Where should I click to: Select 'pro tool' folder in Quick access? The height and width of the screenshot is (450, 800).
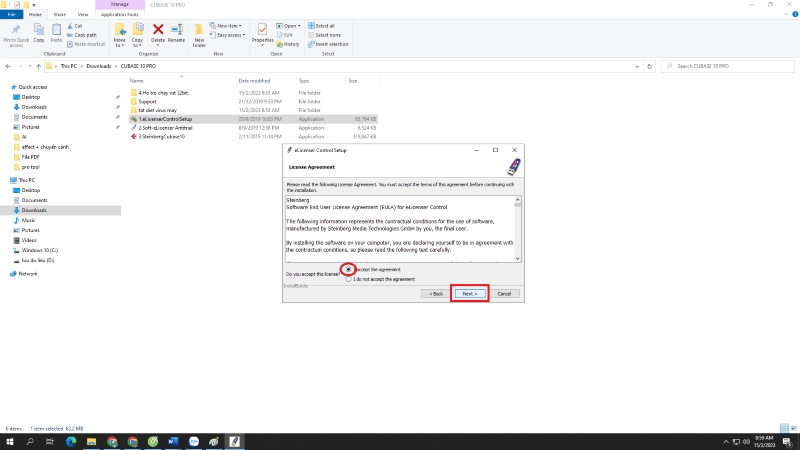coord(30,167)
